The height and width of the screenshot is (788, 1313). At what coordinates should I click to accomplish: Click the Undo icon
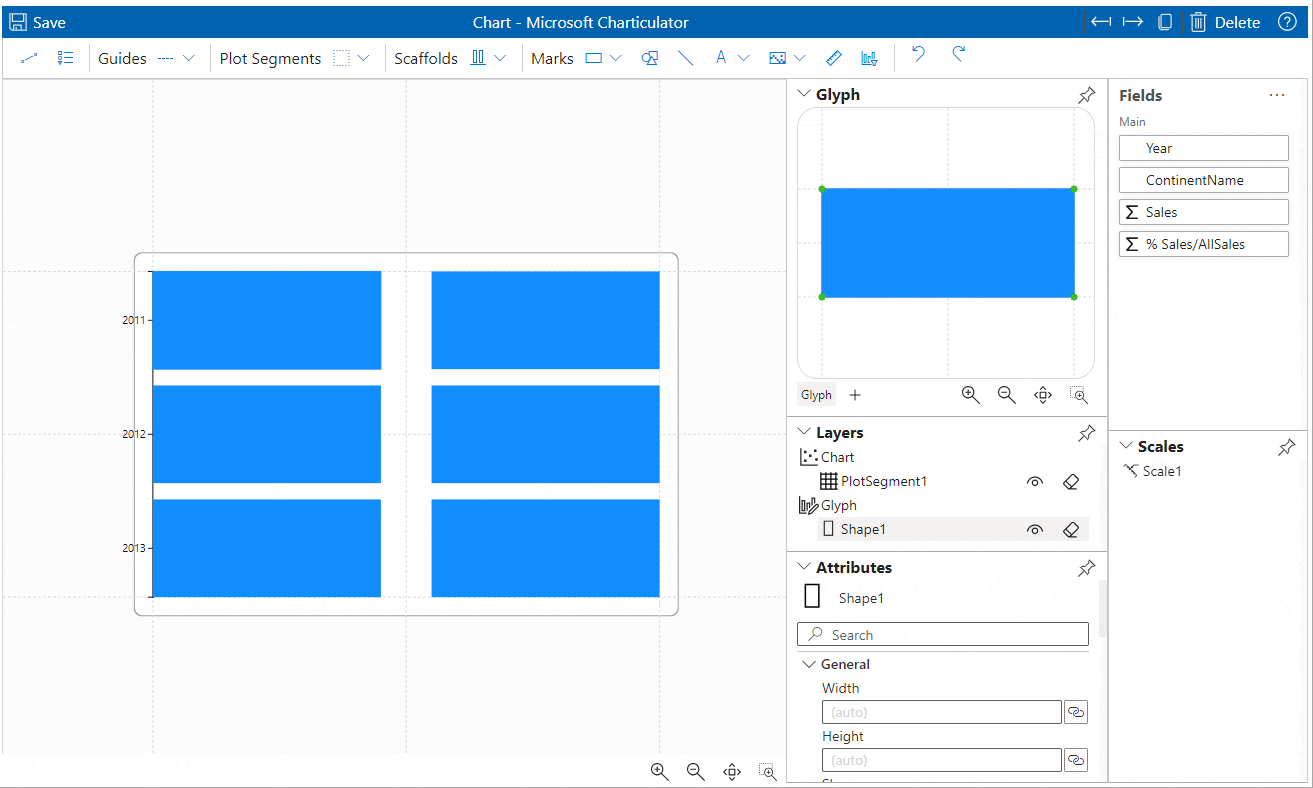[x=917, y=58]
